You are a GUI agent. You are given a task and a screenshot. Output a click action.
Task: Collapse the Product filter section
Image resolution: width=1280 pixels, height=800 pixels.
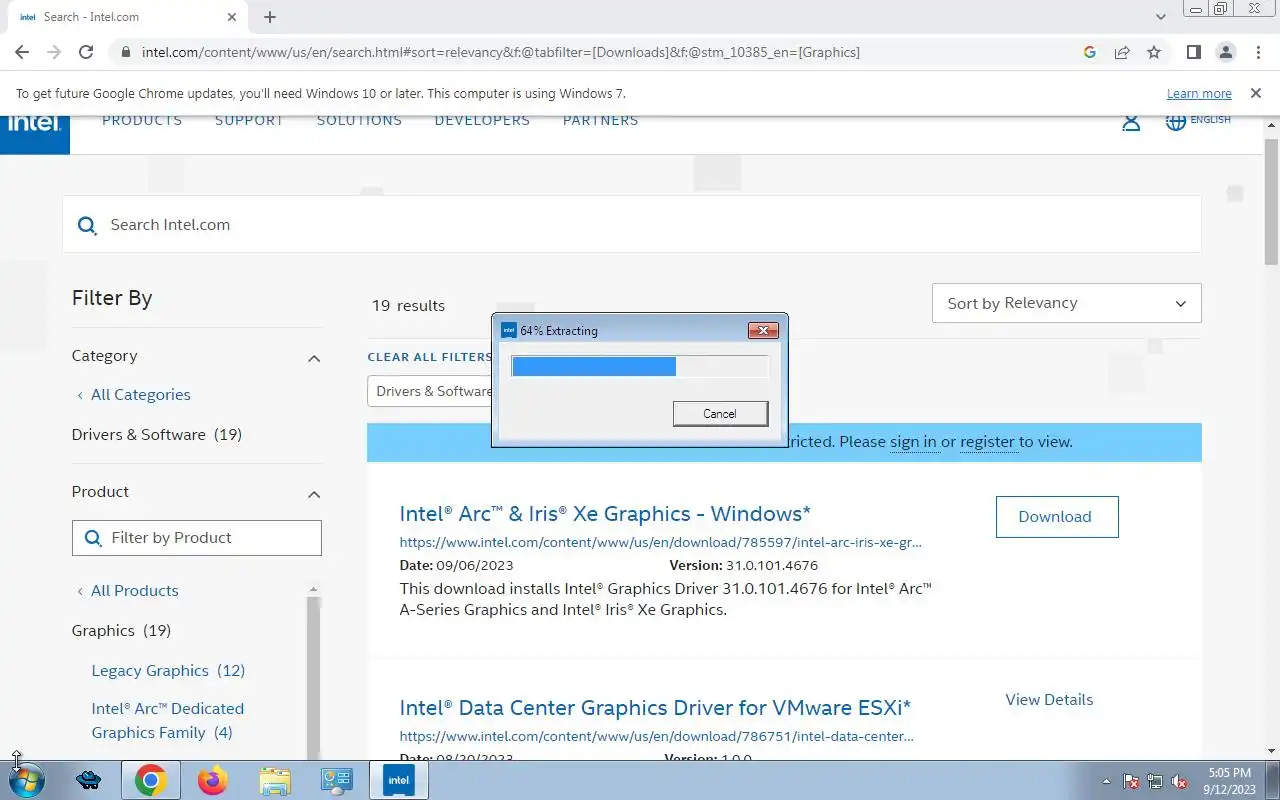point(314,494)
